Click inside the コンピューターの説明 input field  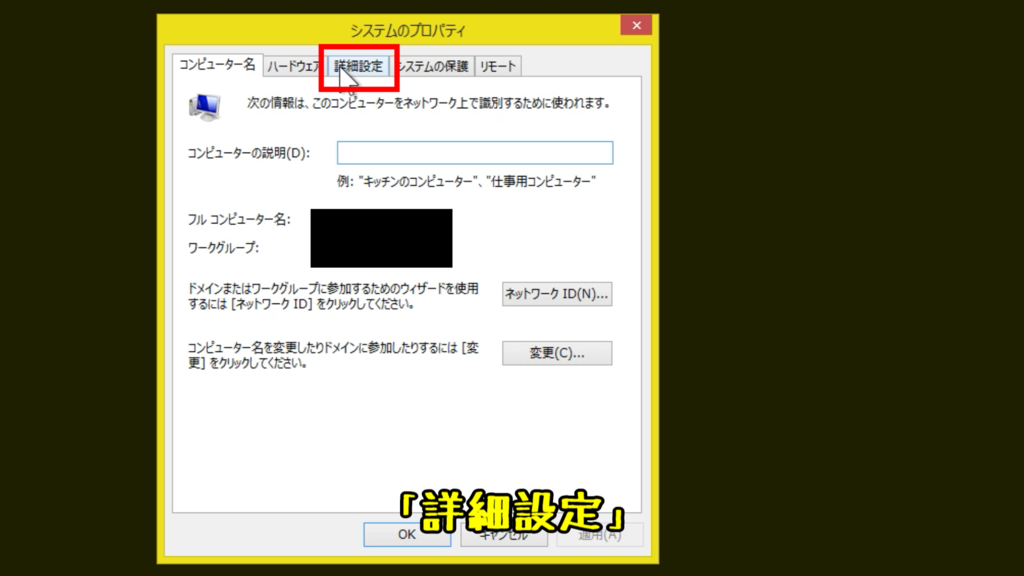474,152
